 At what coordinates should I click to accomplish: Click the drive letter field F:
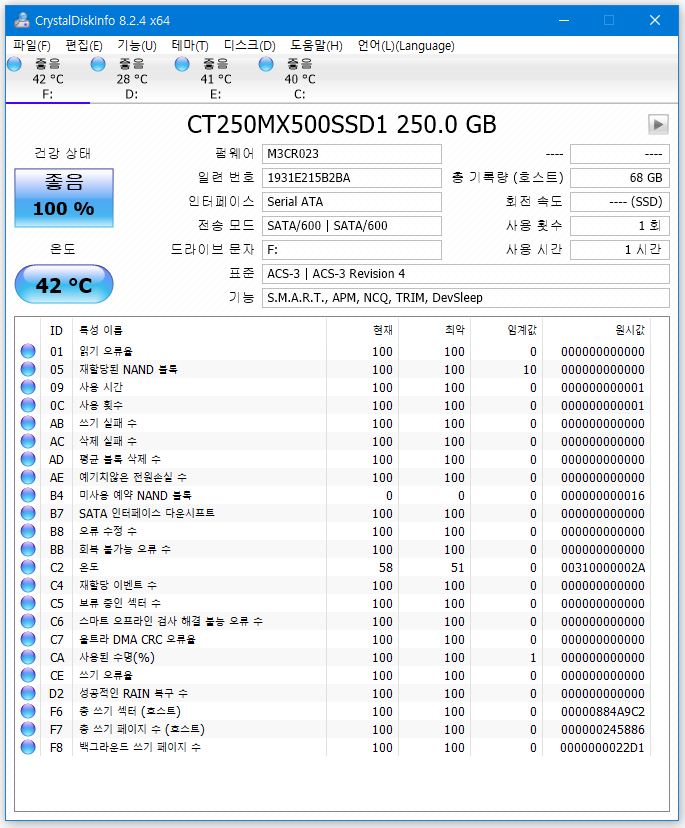pyautogui.click(x=352, y=250)
